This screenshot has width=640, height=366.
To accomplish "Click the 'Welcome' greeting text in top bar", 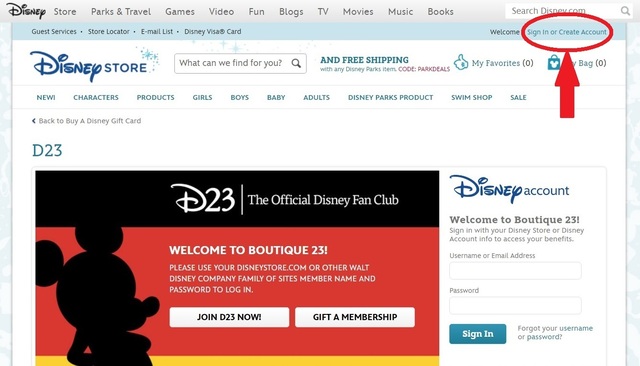I will pos(504,32).
